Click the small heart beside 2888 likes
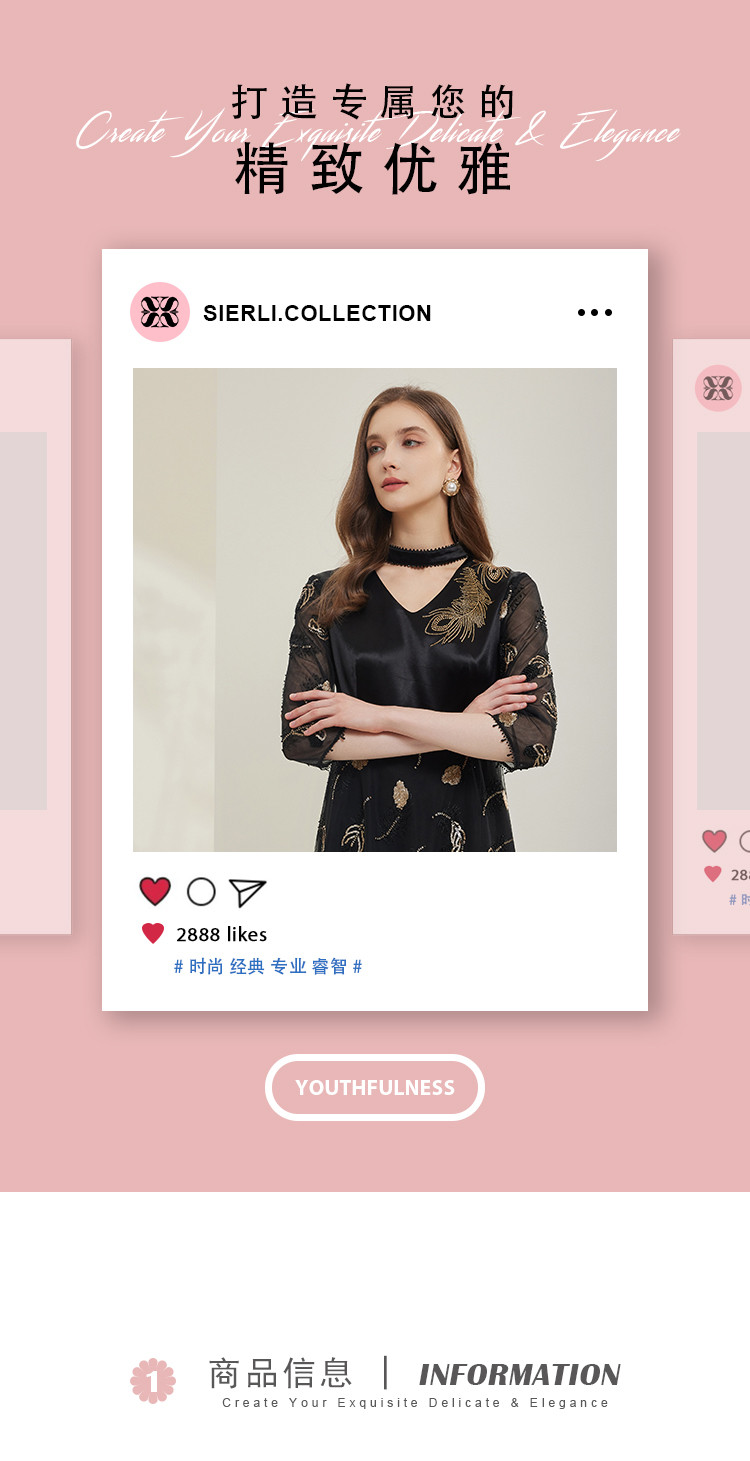This screenshot has width=750, height=1461. pos(153,934)
